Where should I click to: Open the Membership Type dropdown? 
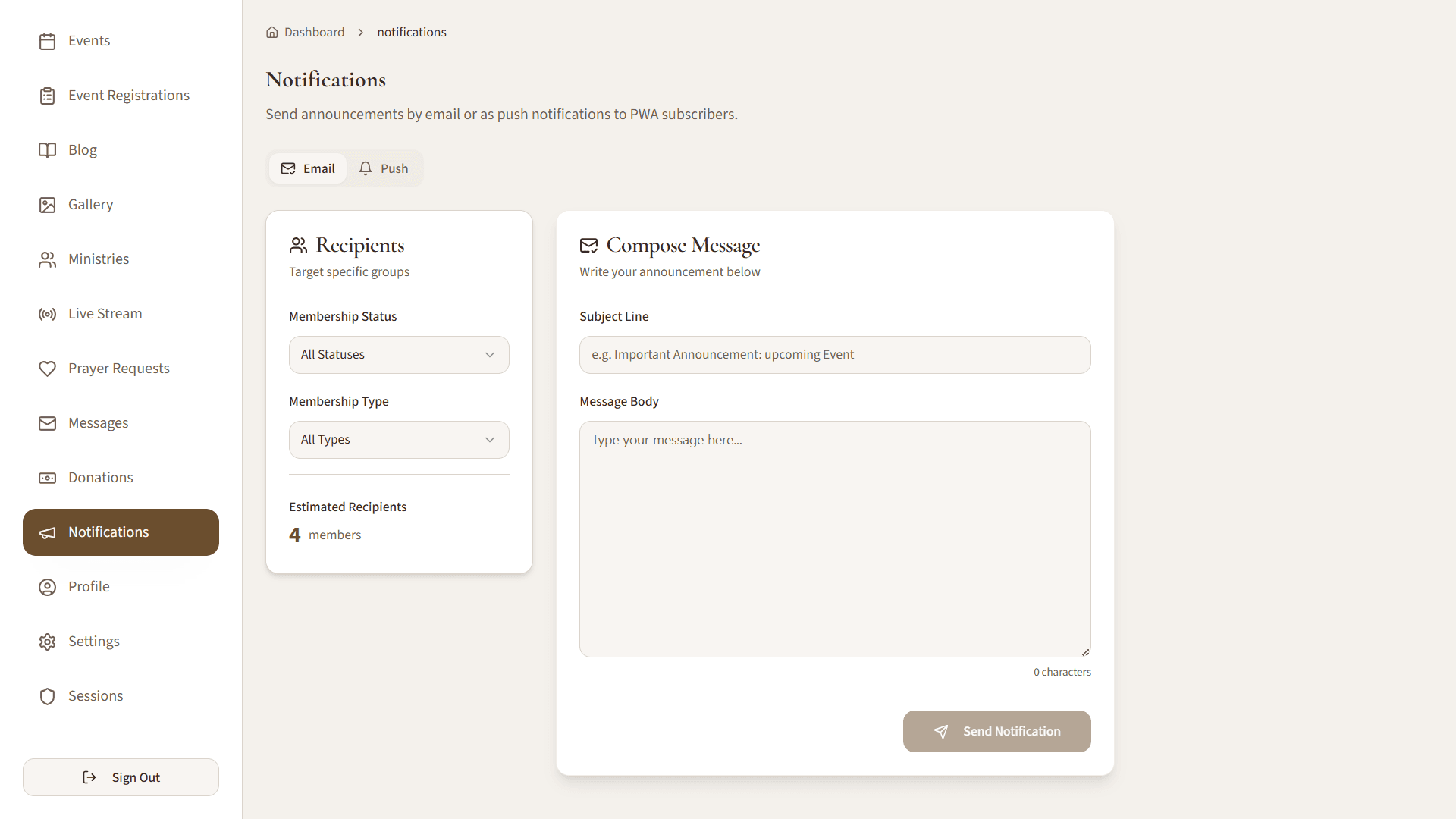pos(399,440)
